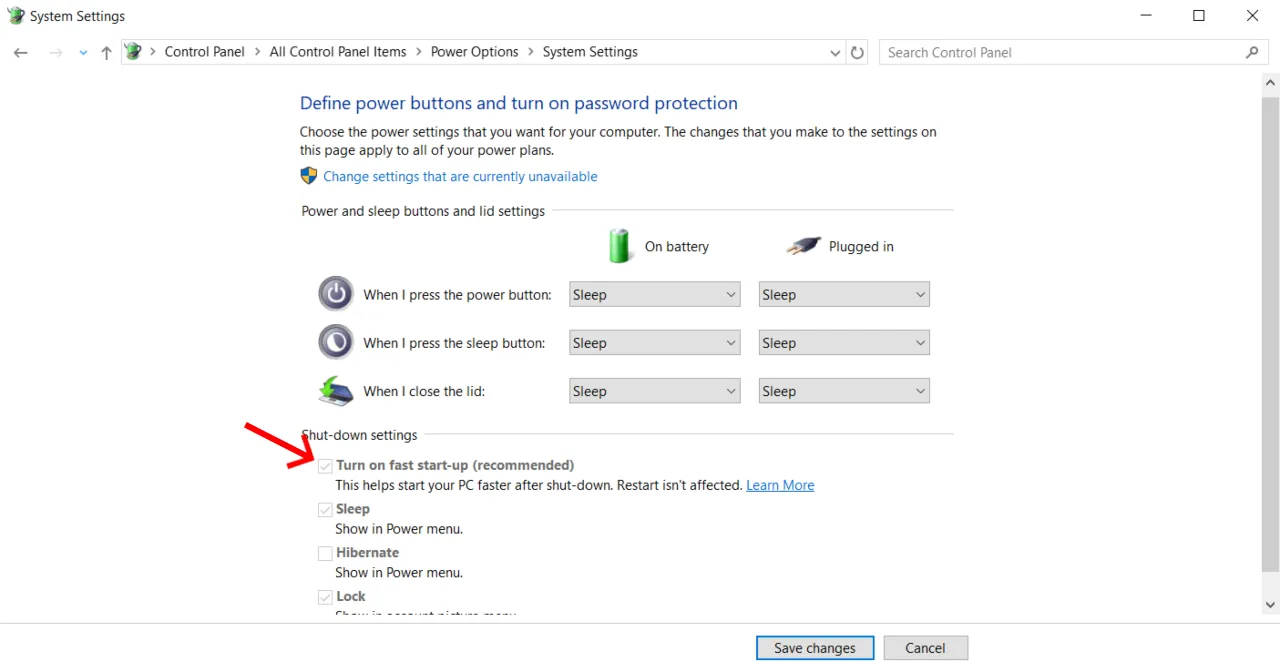Click the up navigation arrow
Image resolution: width=1280 pixels, height=662 pixels.
point(106,52)
